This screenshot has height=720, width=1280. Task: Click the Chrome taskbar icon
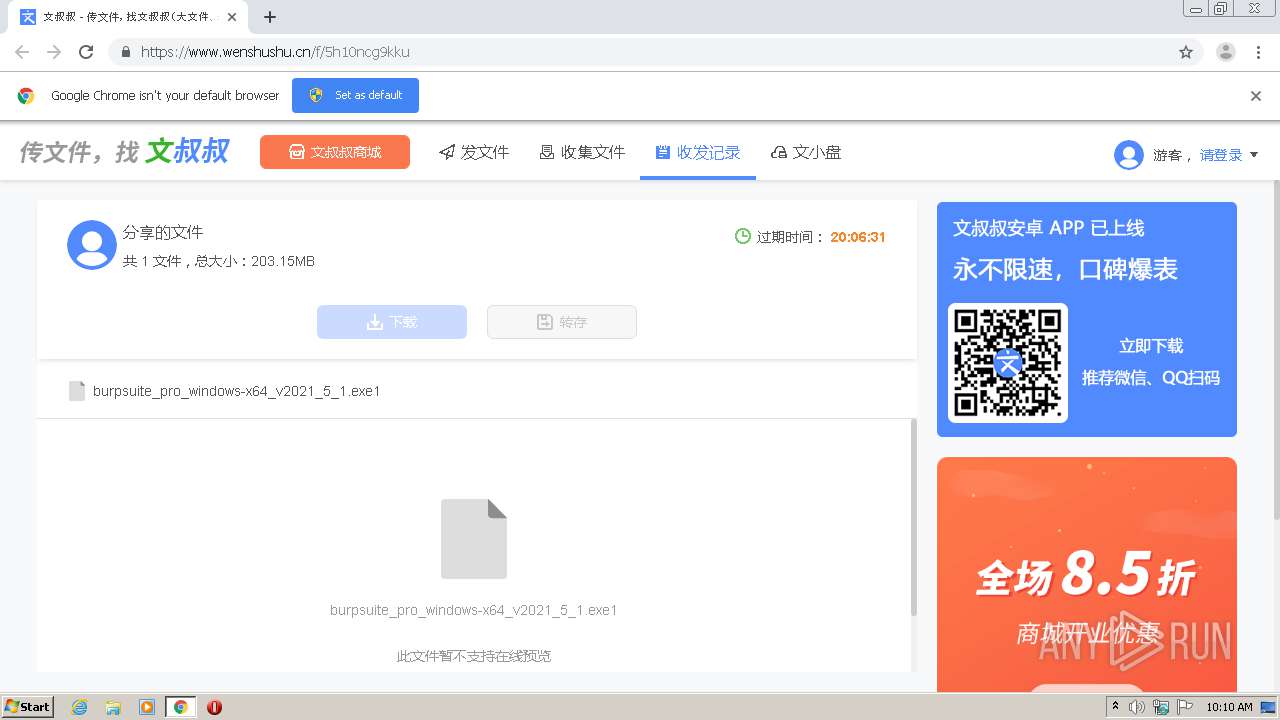click(180, 707)
